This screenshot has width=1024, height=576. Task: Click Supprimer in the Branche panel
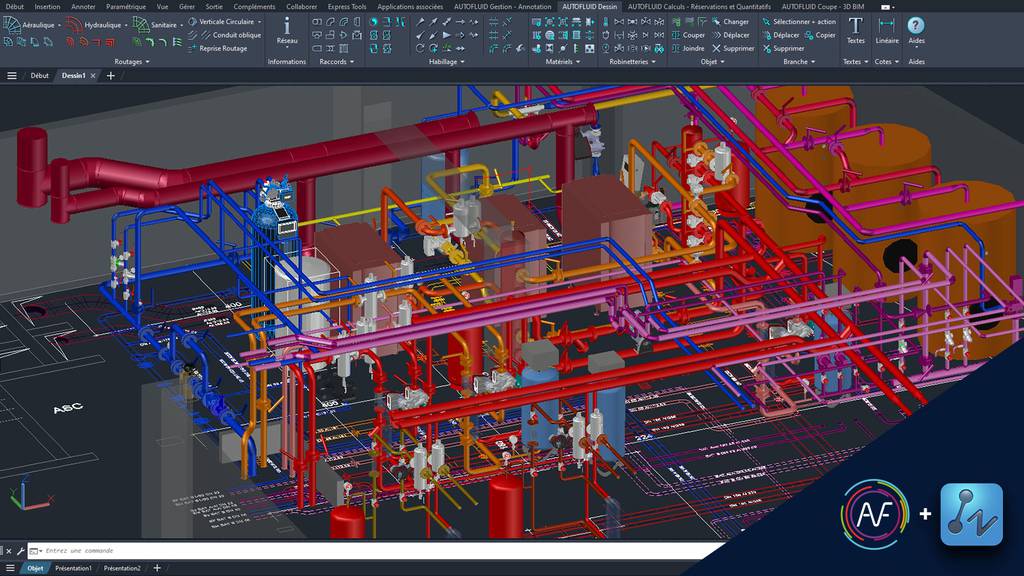click(x=783, y=48)
